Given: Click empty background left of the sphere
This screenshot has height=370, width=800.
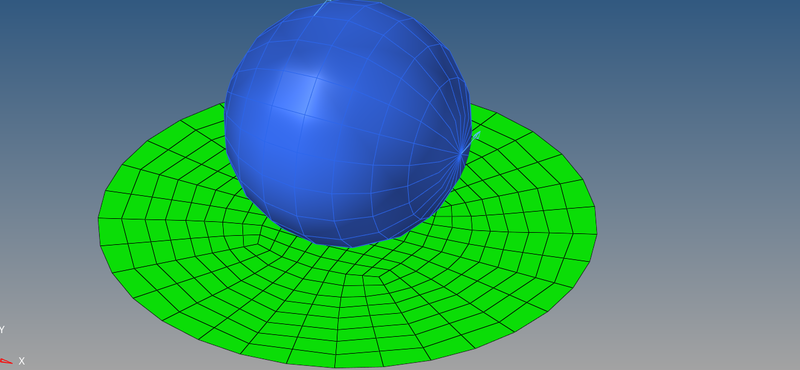Looking at the screenshot, I should 102,61.
